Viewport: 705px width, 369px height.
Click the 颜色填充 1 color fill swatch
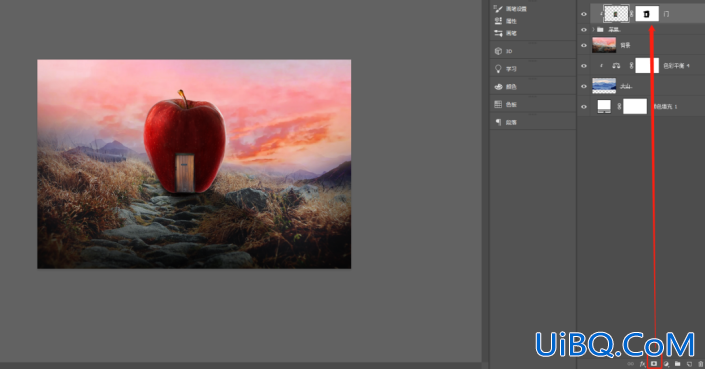click(x=604, y=107)
